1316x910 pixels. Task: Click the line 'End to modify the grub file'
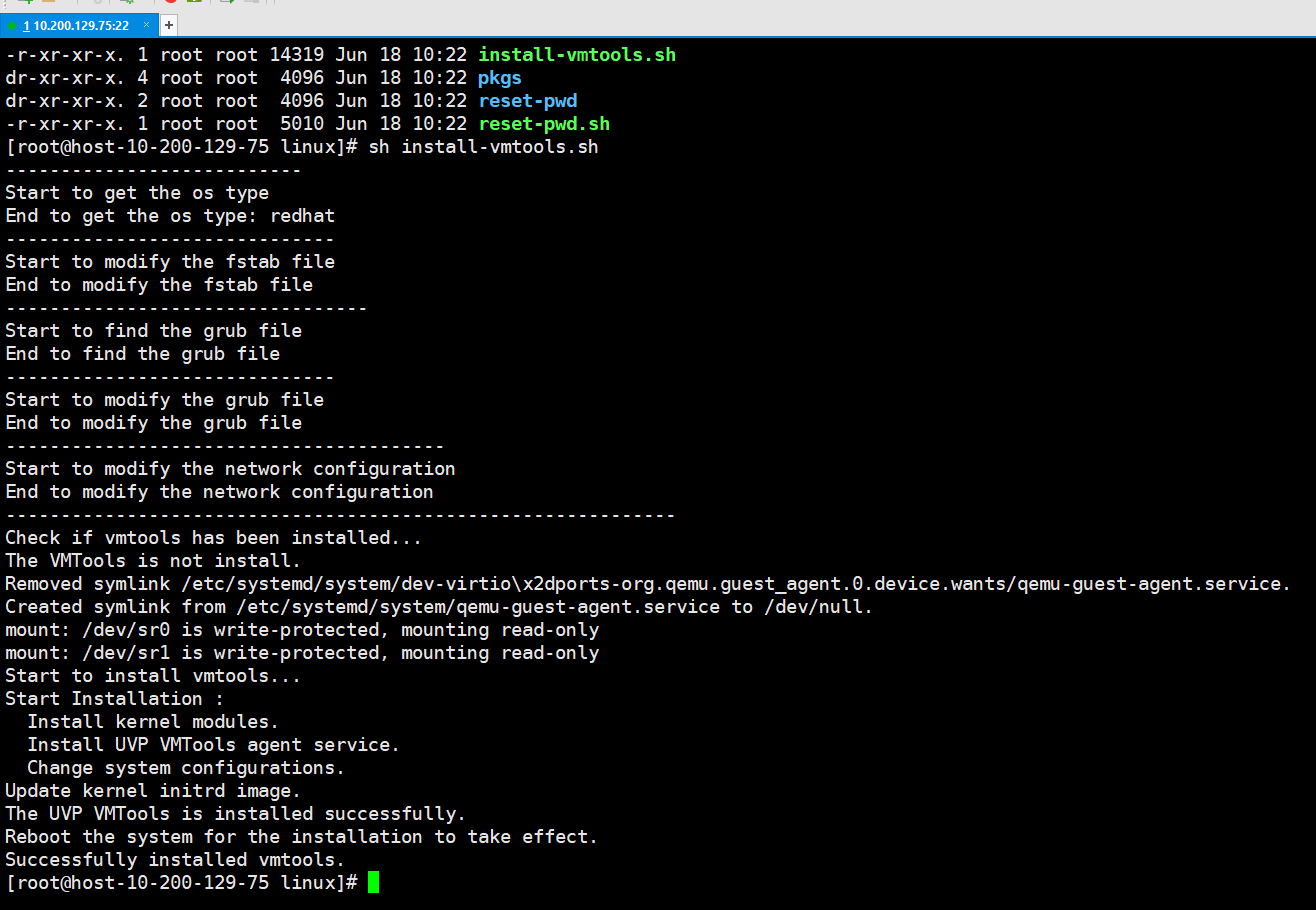(x=153, y=423)
